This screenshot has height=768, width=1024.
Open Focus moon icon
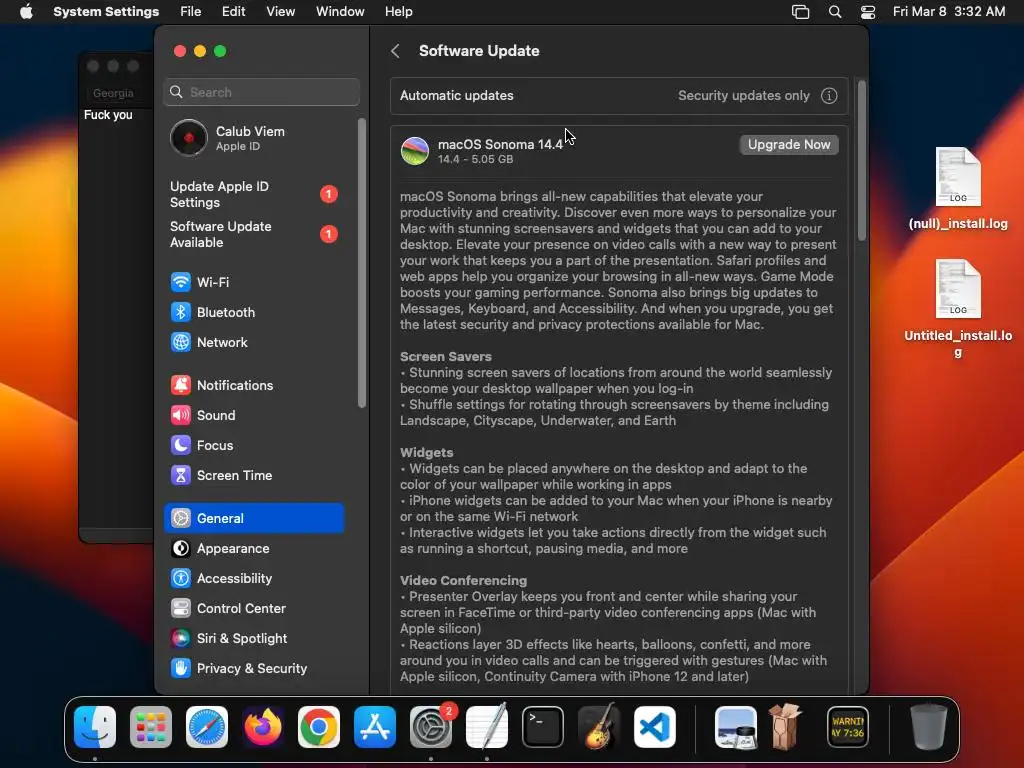181,445
